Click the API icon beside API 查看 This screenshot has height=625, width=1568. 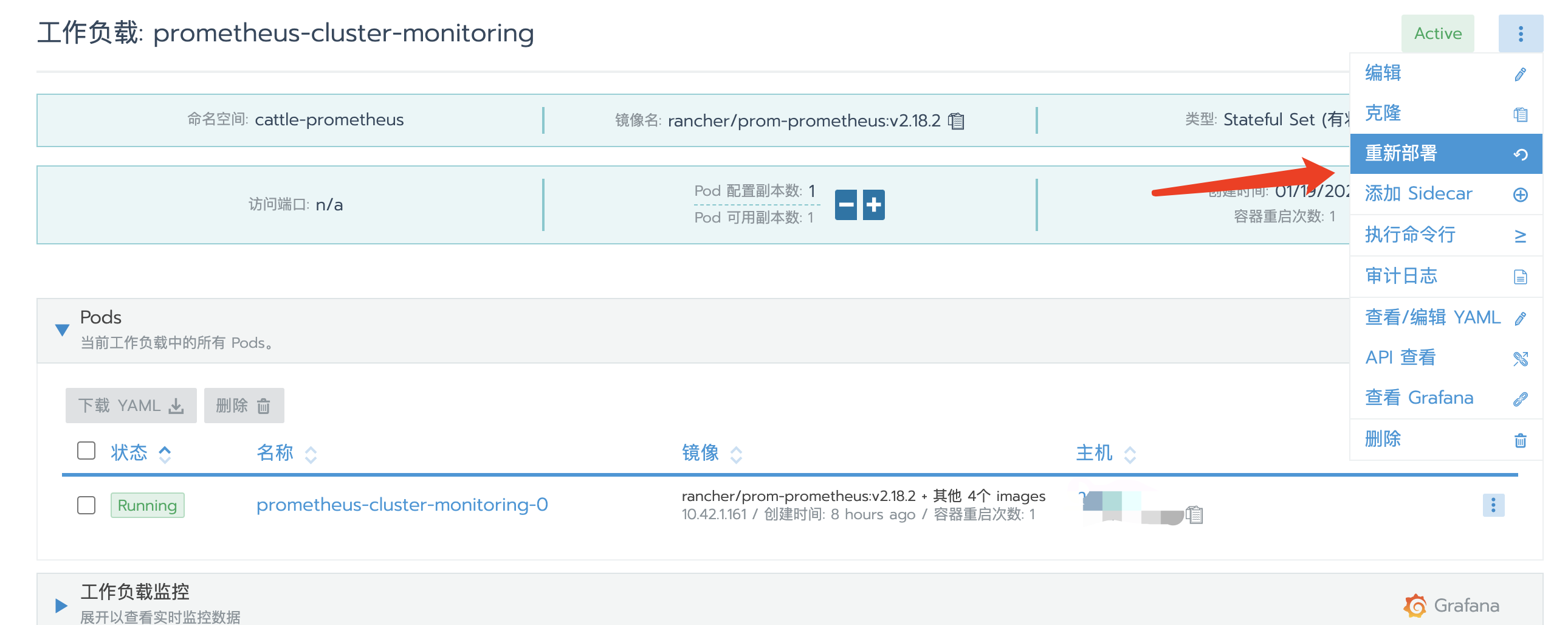click(1520, 359)
